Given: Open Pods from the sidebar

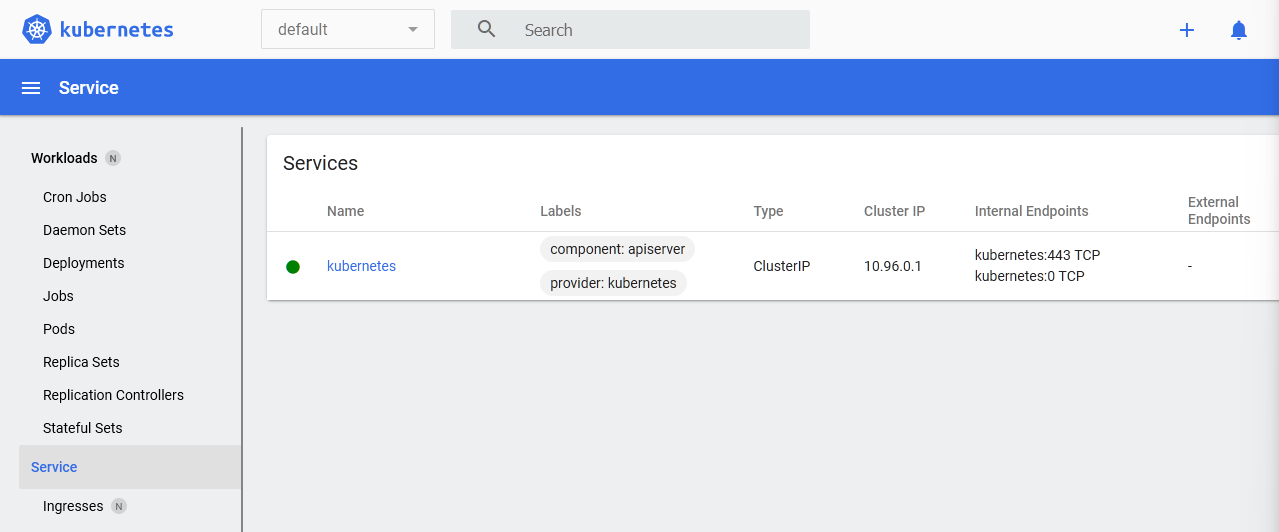Looking at the screenshot, I should 59,329.
